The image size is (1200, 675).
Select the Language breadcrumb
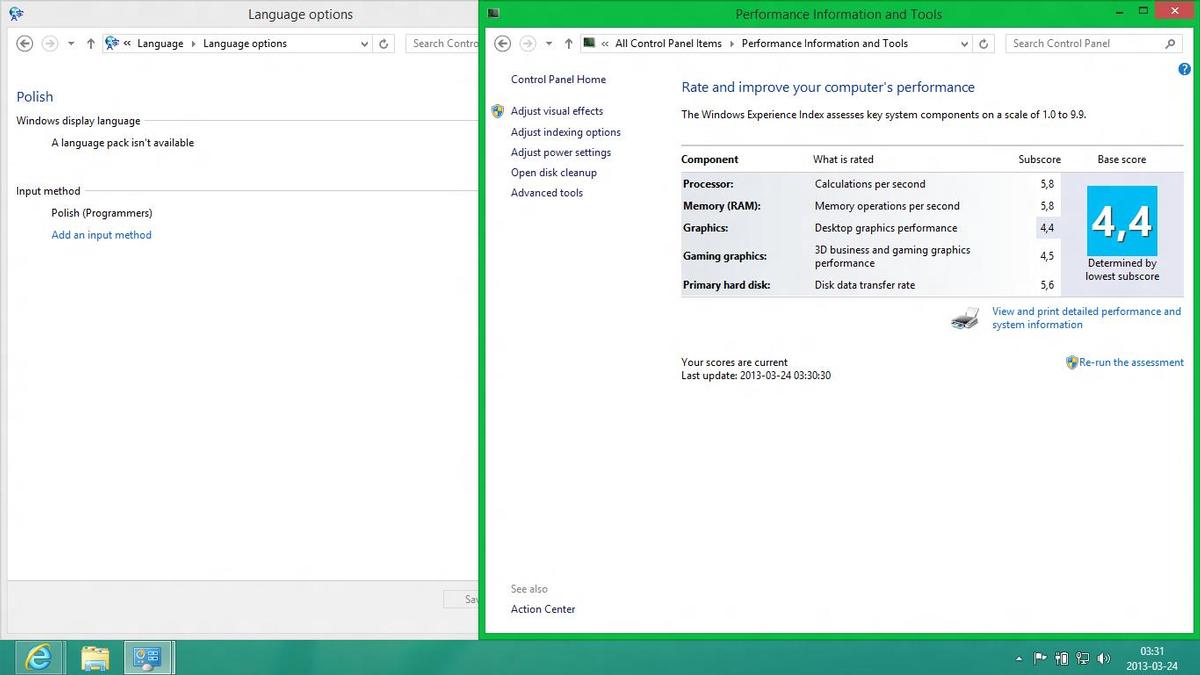160,44
